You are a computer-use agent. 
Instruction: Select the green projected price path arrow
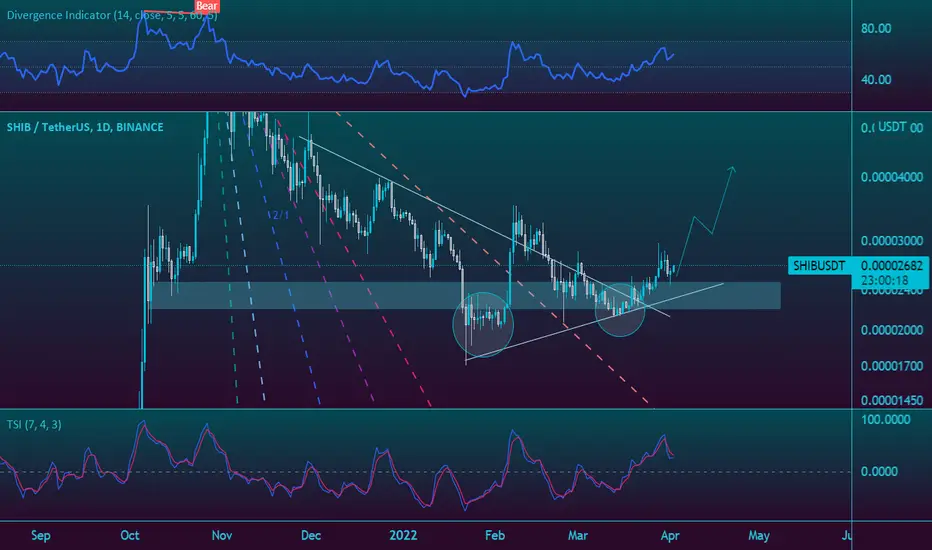[706, 220]
